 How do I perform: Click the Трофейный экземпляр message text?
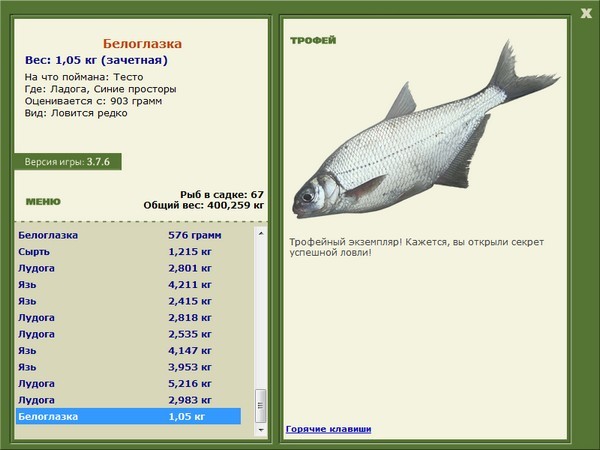[x=416, y=247]
